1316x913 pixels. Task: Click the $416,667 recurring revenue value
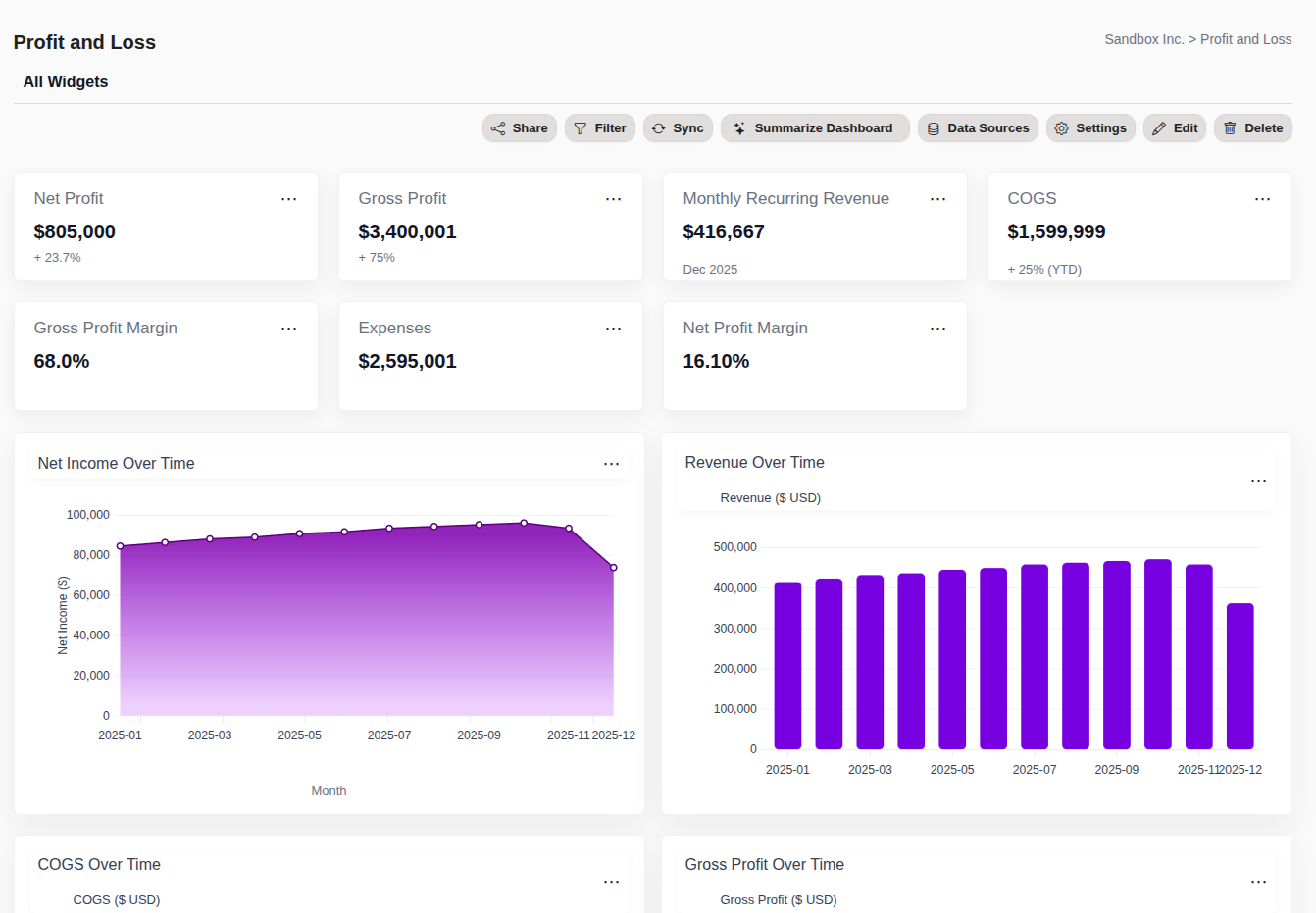[x=724, y=232]
